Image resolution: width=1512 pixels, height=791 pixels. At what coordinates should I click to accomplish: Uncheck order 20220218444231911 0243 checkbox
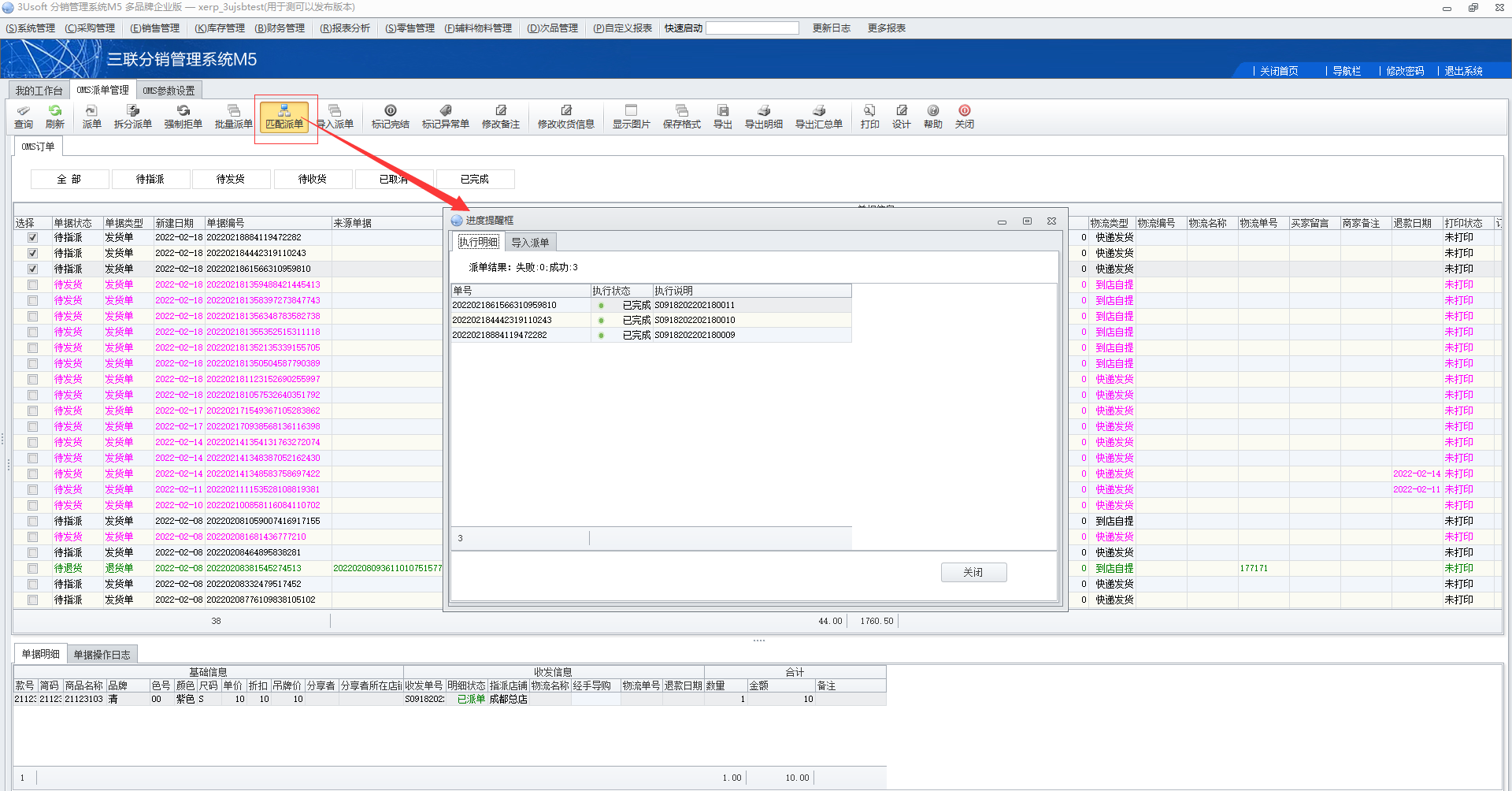click(x=32, y=253)
